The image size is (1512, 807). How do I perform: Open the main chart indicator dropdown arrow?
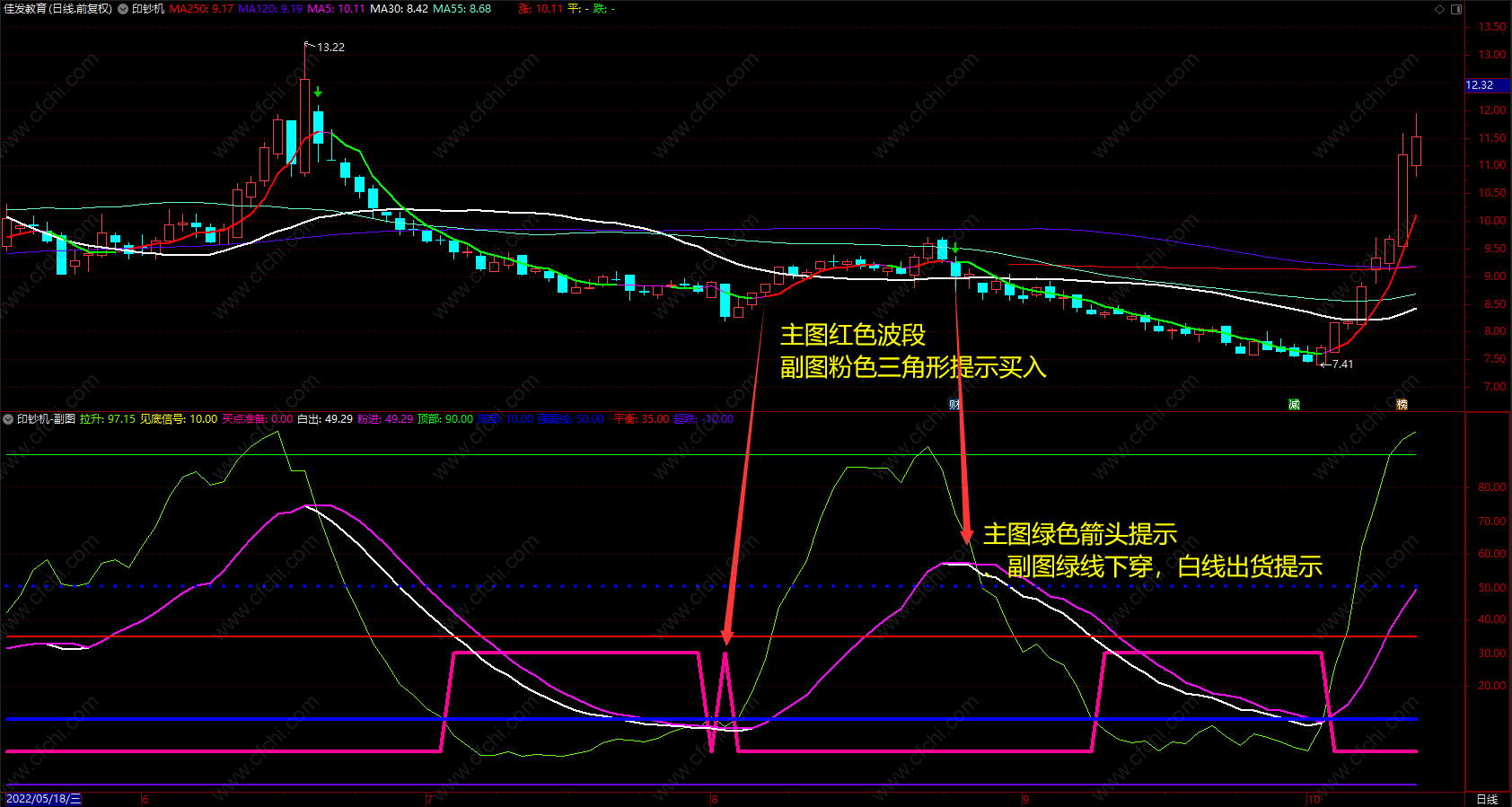(123, 9)
